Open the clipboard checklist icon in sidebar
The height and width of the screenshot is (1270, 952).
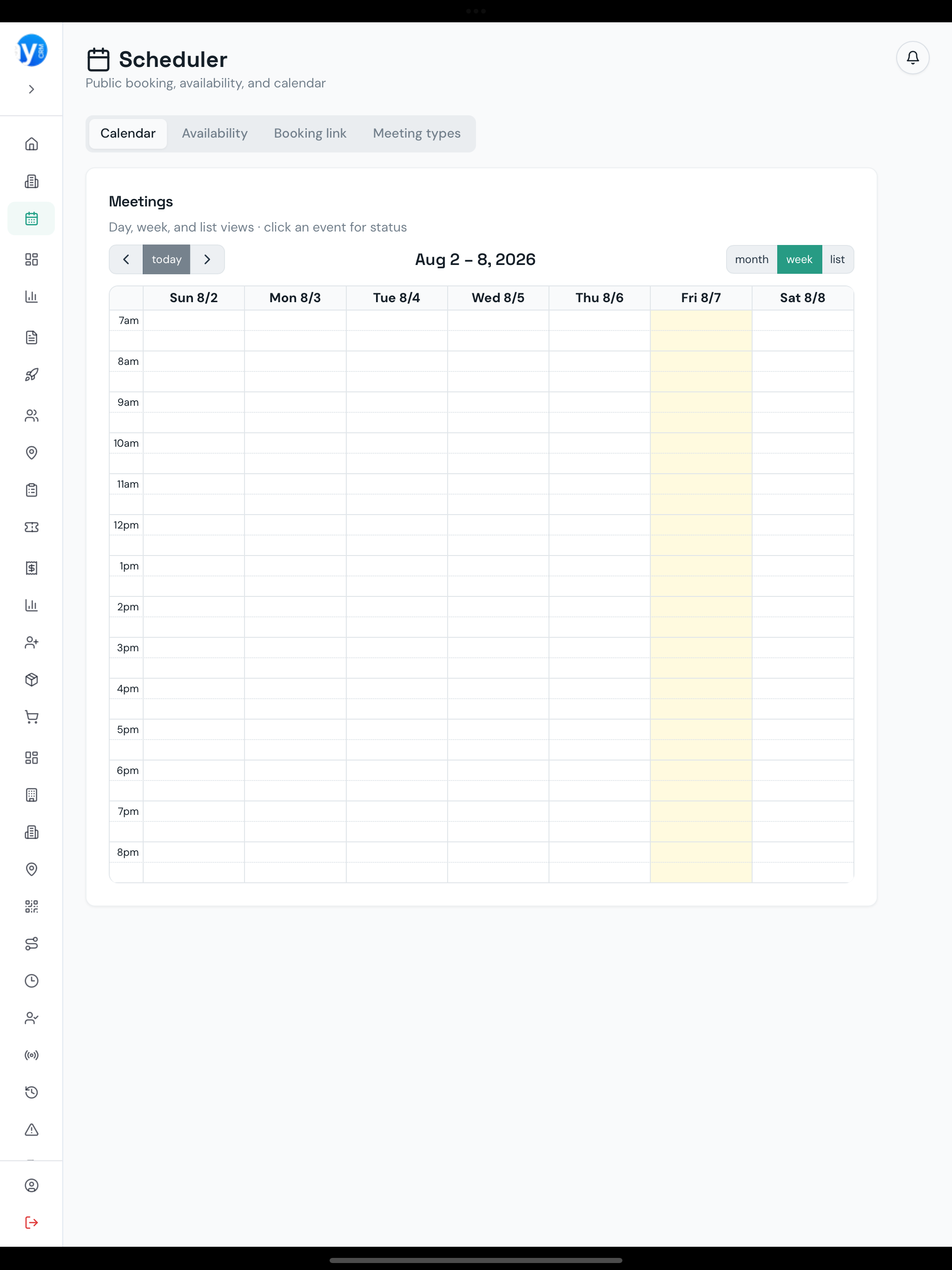(x=32, y=490)
